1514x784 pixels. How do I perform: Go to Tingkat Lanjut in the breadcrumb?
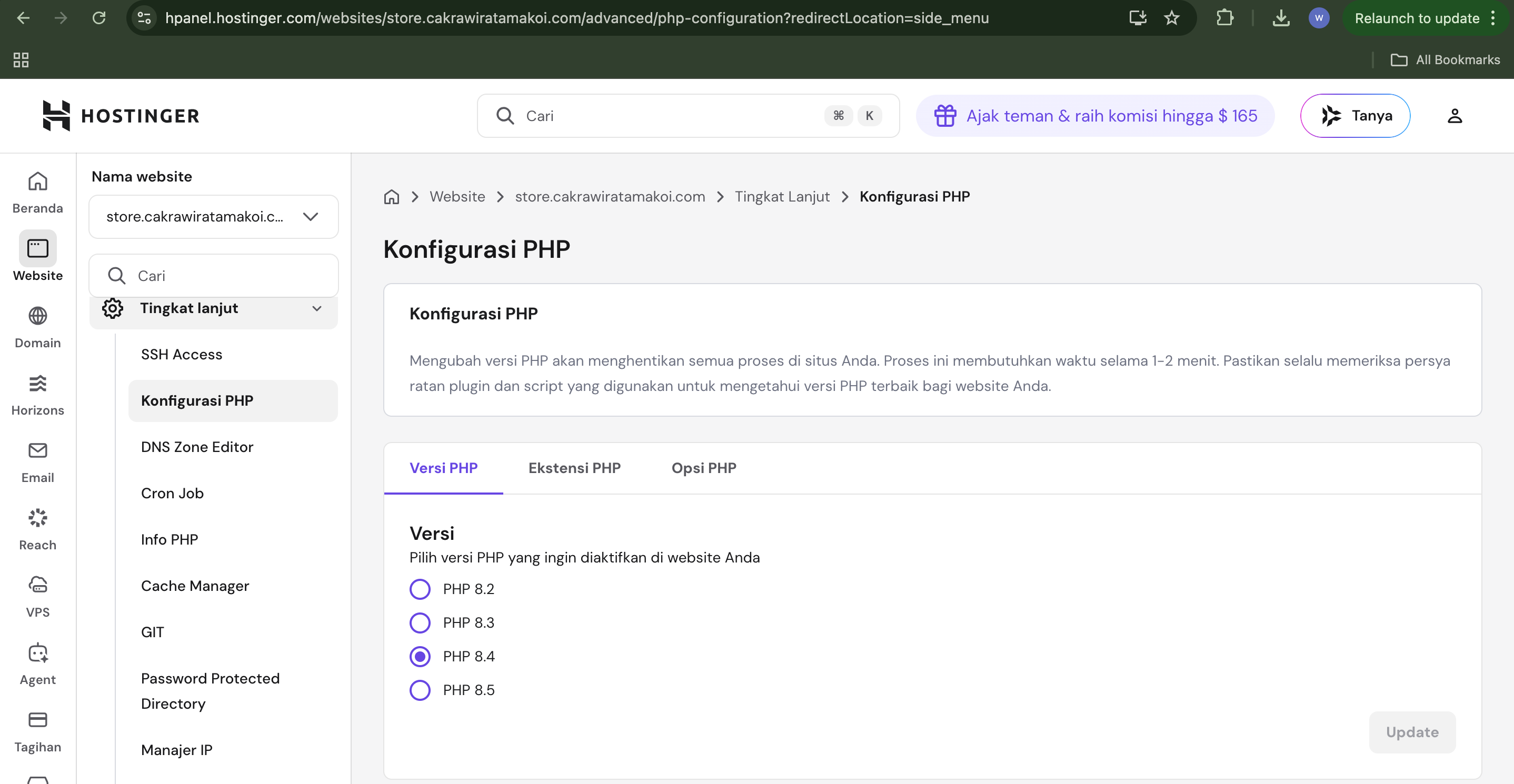(782, 197)
